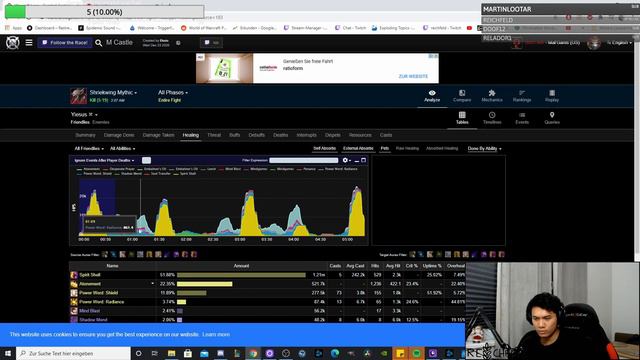Open the Yasus player dropdown arrow
The image size is (640, 360).
[96, 115]
